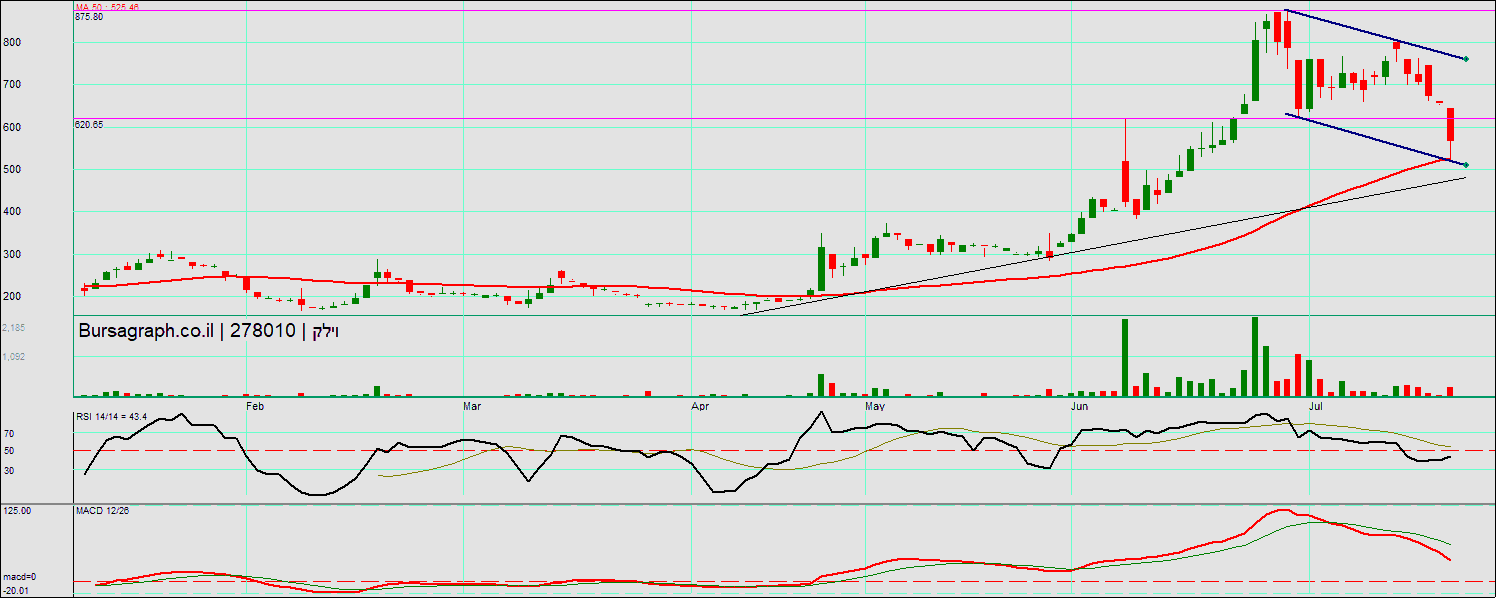Click the MACD 12/26 indicator label
The width and height of the screenshot is (1496, 598).
click(x=102, y=510)
